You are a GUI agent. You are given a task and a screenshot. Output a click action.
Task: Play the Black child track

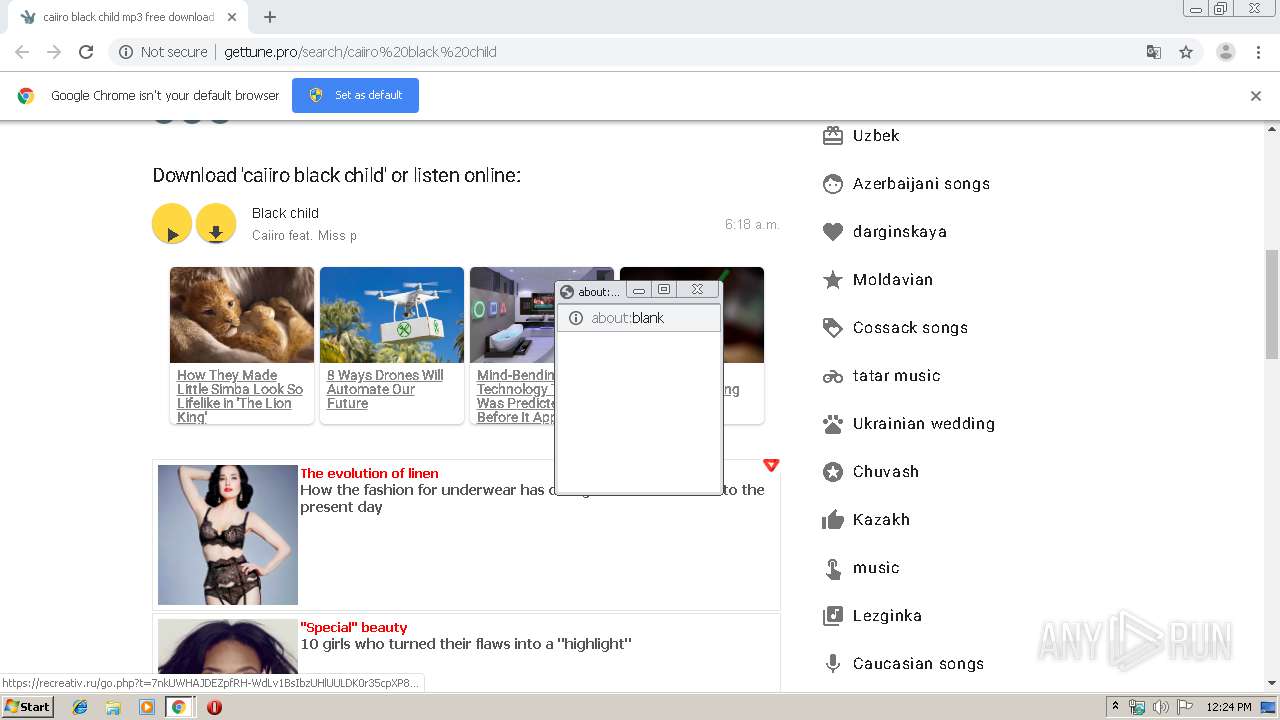(172, 224)
